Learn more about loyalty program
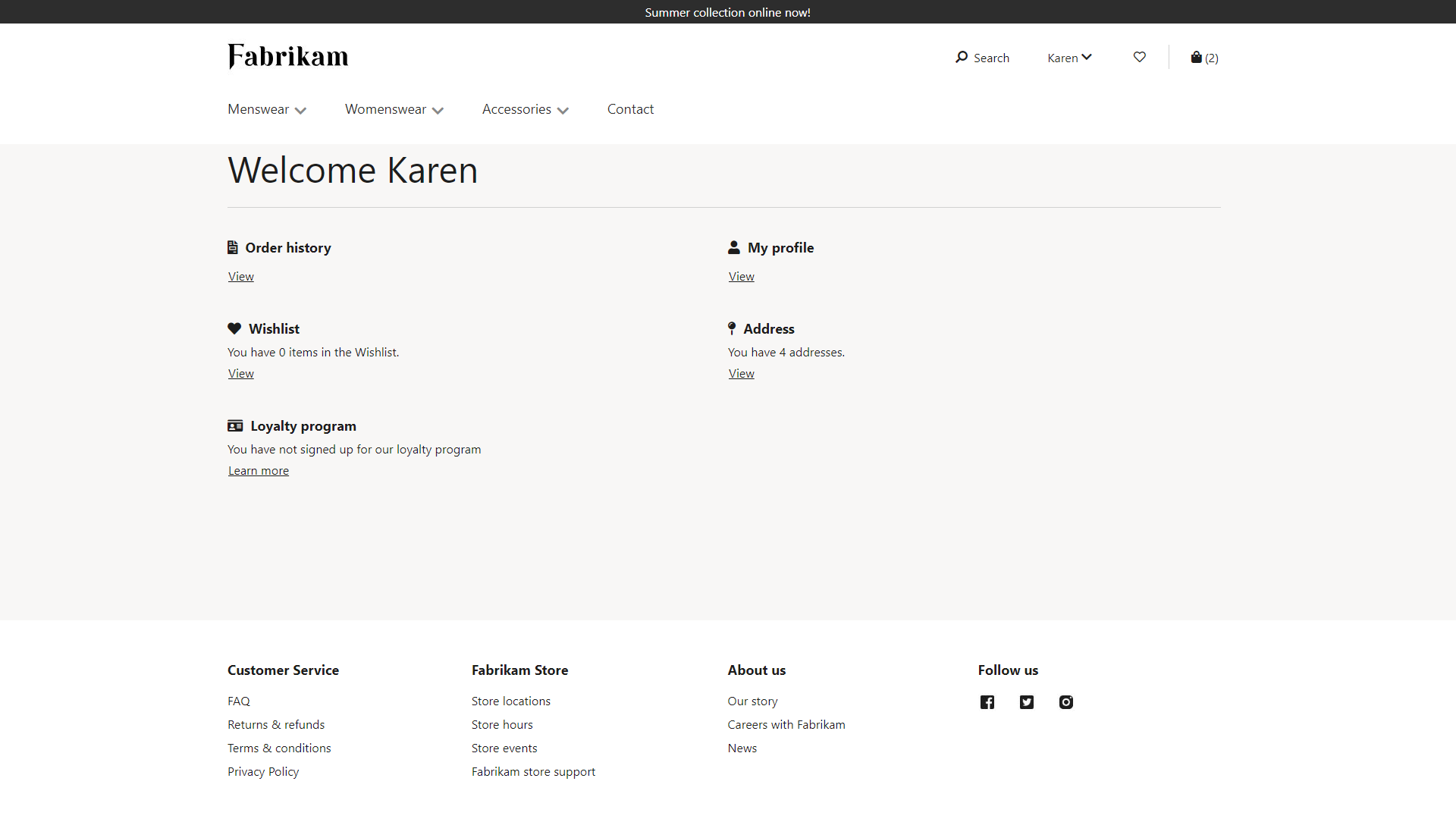The height and width of the screenshot is (819, 1456). point(258,470)
